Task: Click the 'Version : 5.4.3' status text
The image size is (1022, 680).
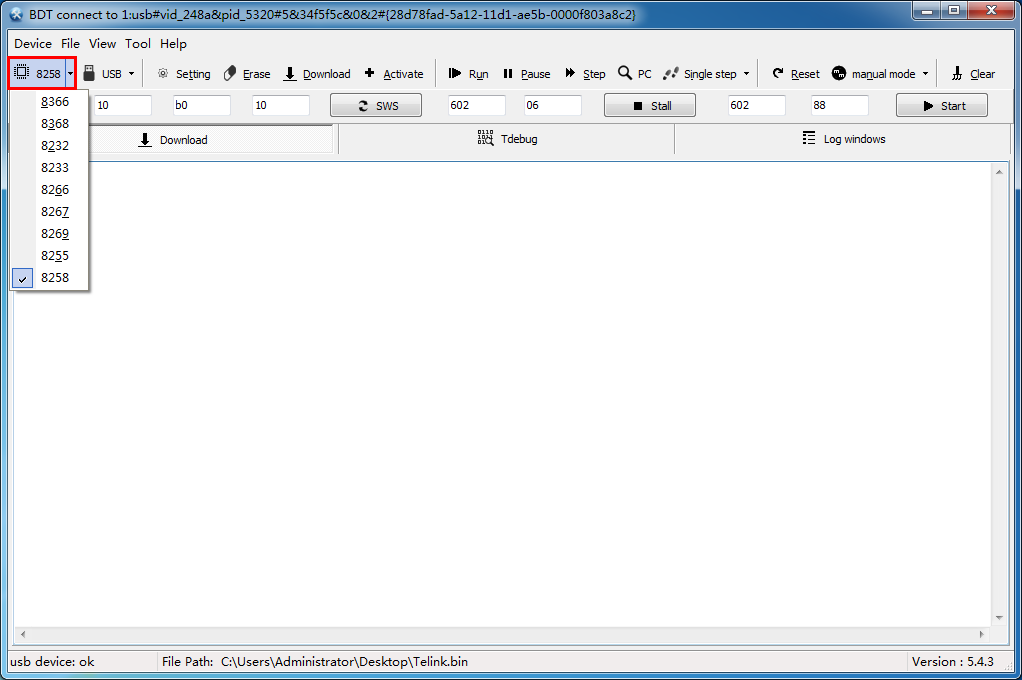Action: pyautogui.click(x=952, y=662)
